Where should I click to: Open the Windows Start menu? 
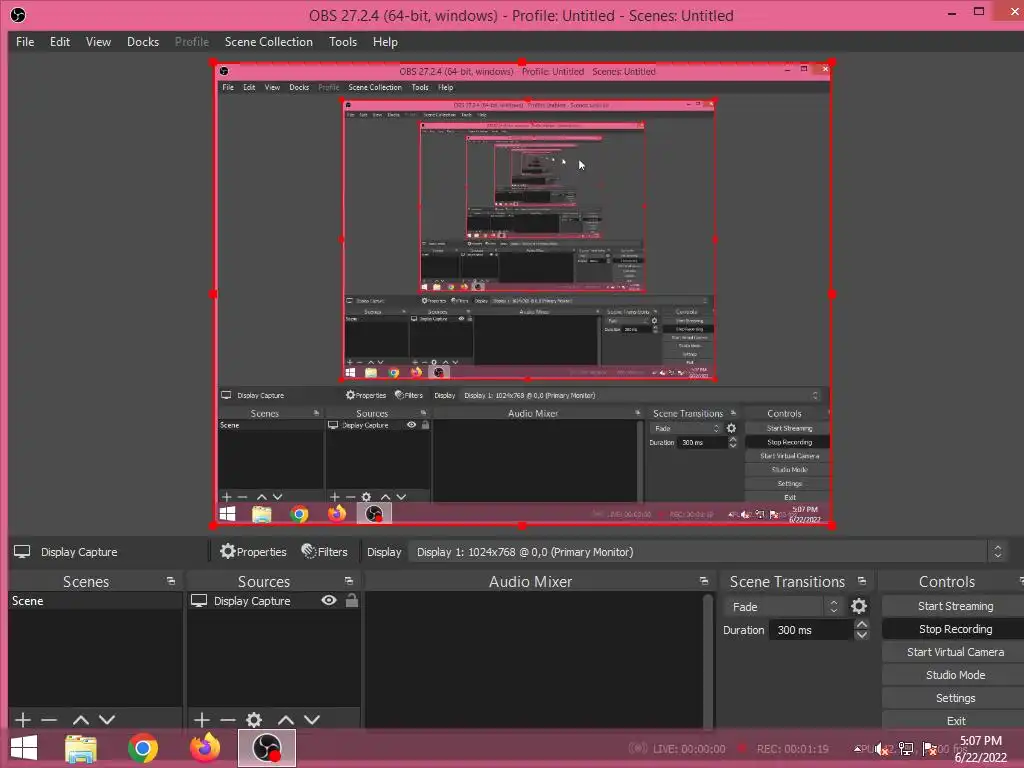[x=24, y=748]
